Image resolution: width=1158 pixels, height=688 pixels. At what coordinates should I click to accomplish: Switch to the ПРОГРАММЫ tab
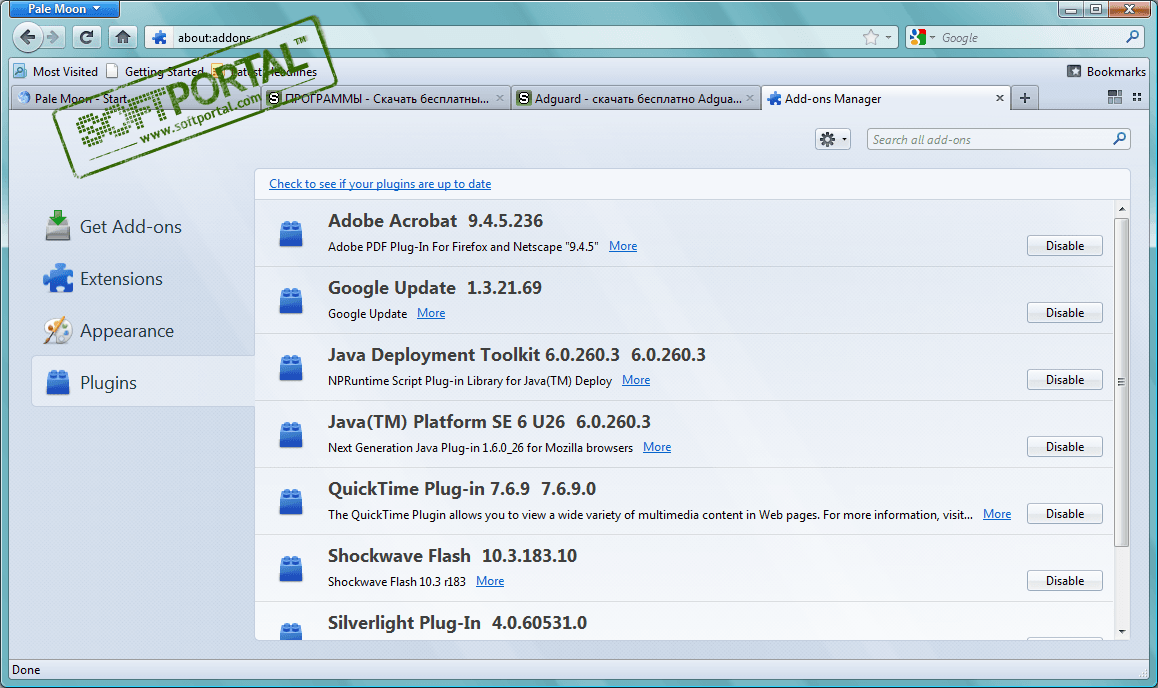[386, 98]
